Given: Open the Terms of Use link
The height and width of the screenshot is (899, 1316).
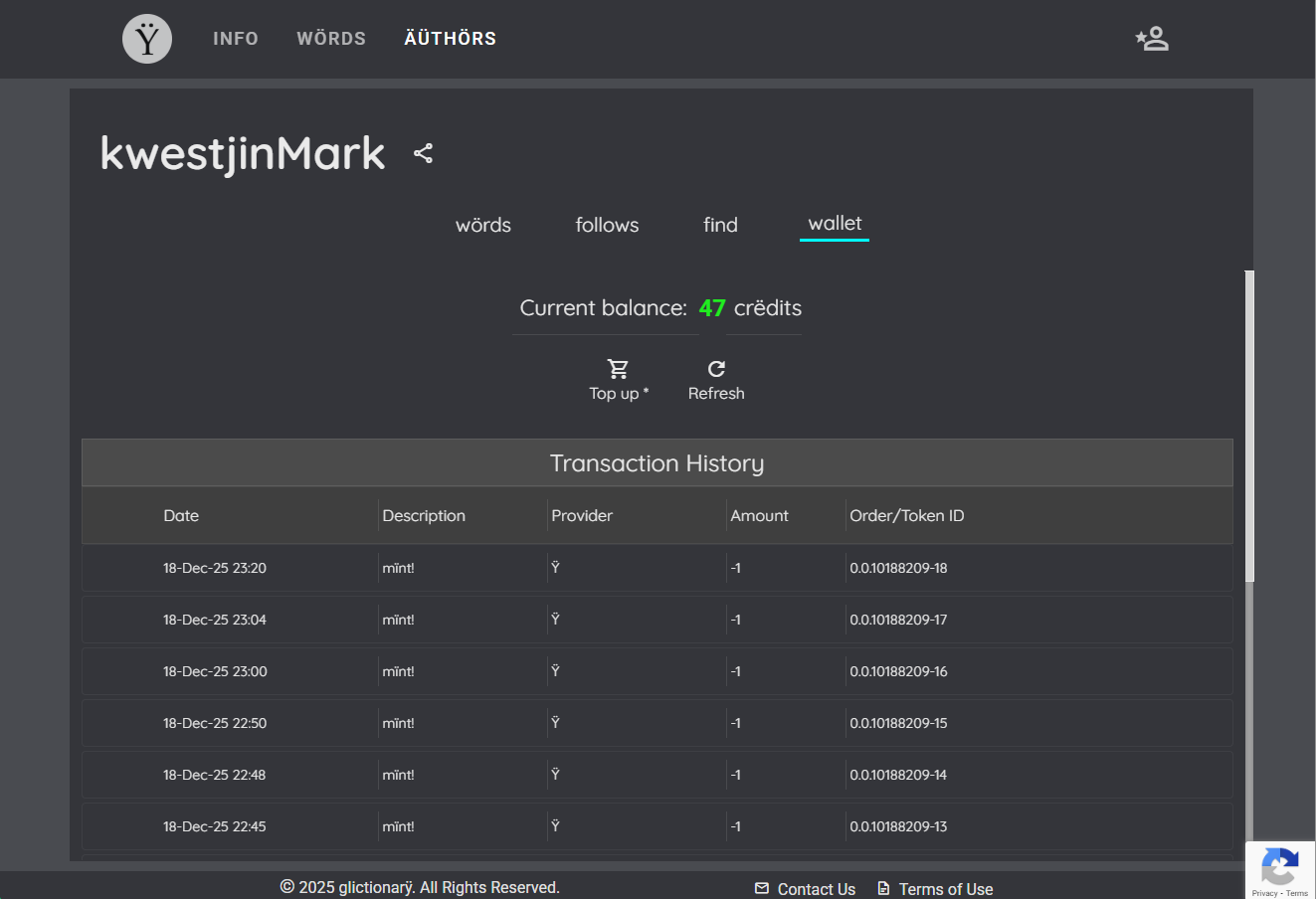Looking at the screenshot, I should point(945,889).
